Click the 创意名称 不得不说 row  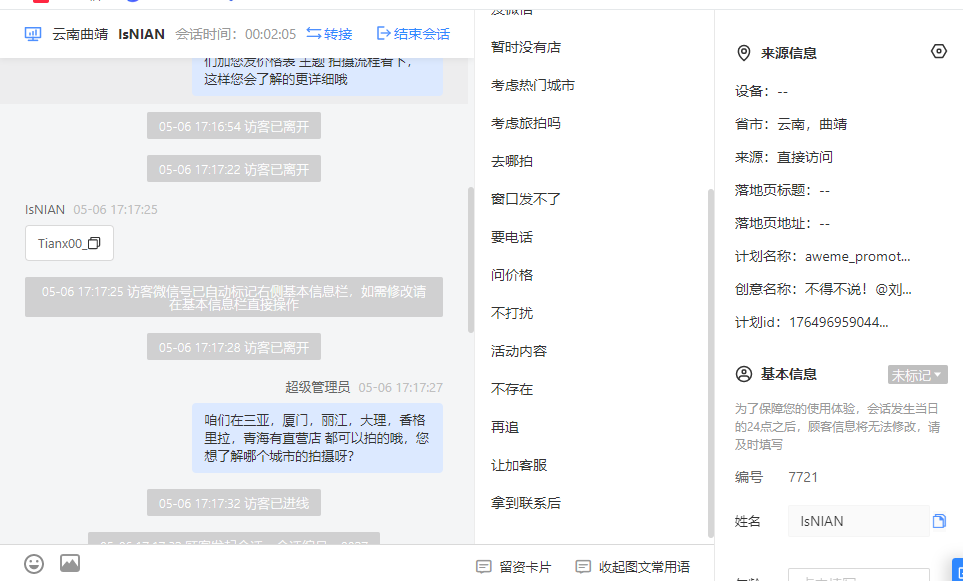coord(824,289)
